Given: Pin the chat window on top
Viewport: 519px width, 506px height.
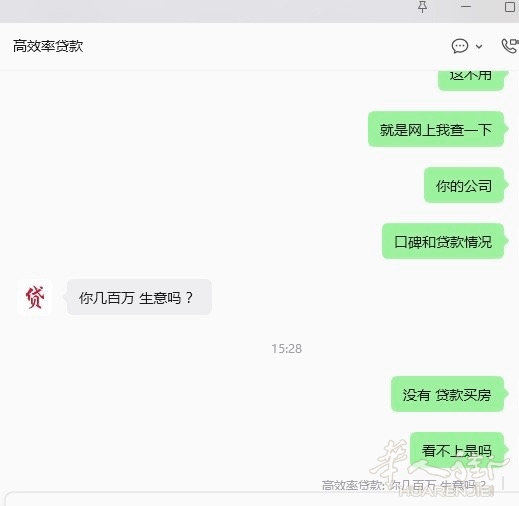Looking at the screenshot, I should (x=422, y=7).
